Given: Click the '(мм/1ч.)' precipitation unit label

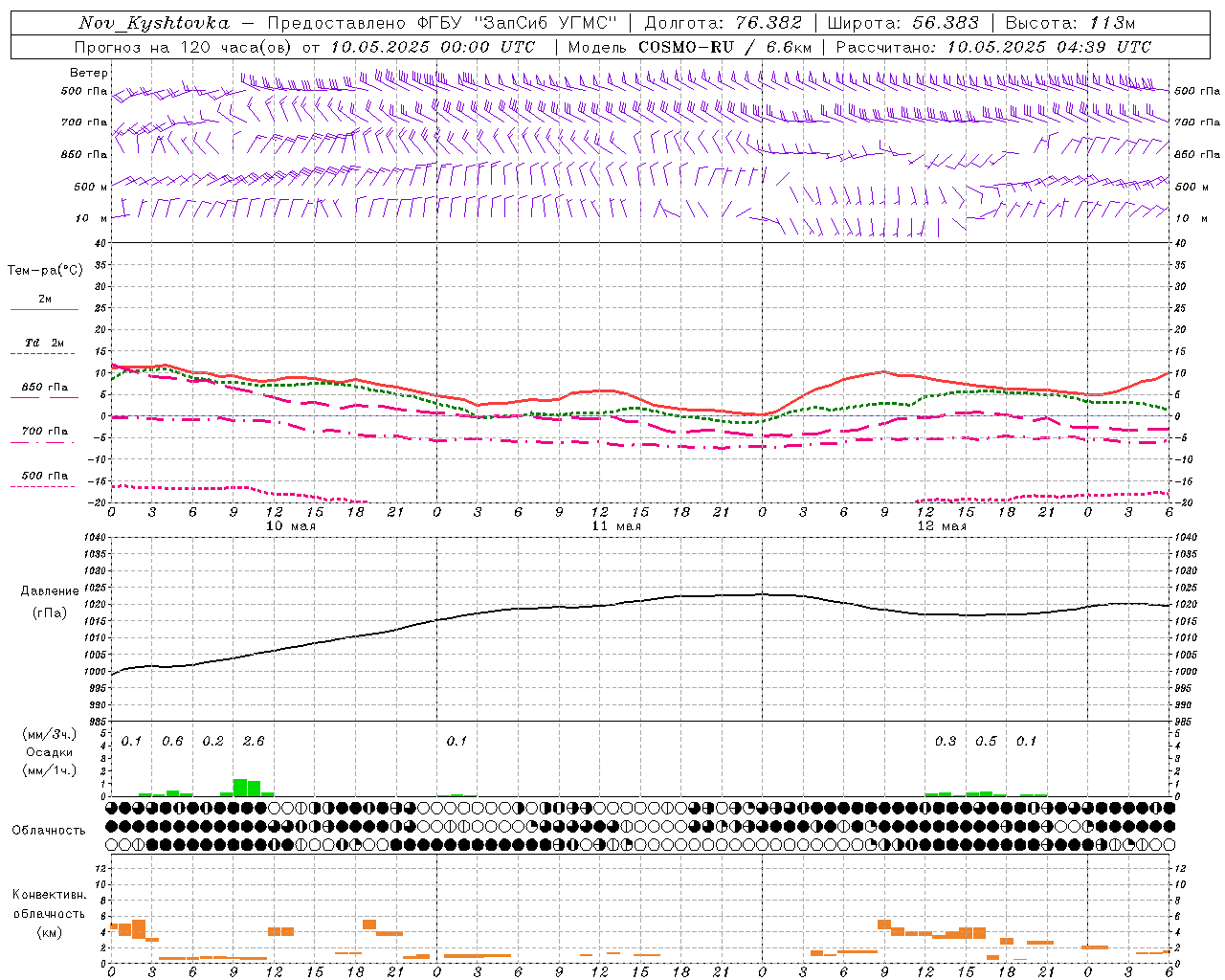Looking at the screenshot, I should pyautogui.click(x=50, y=770).
